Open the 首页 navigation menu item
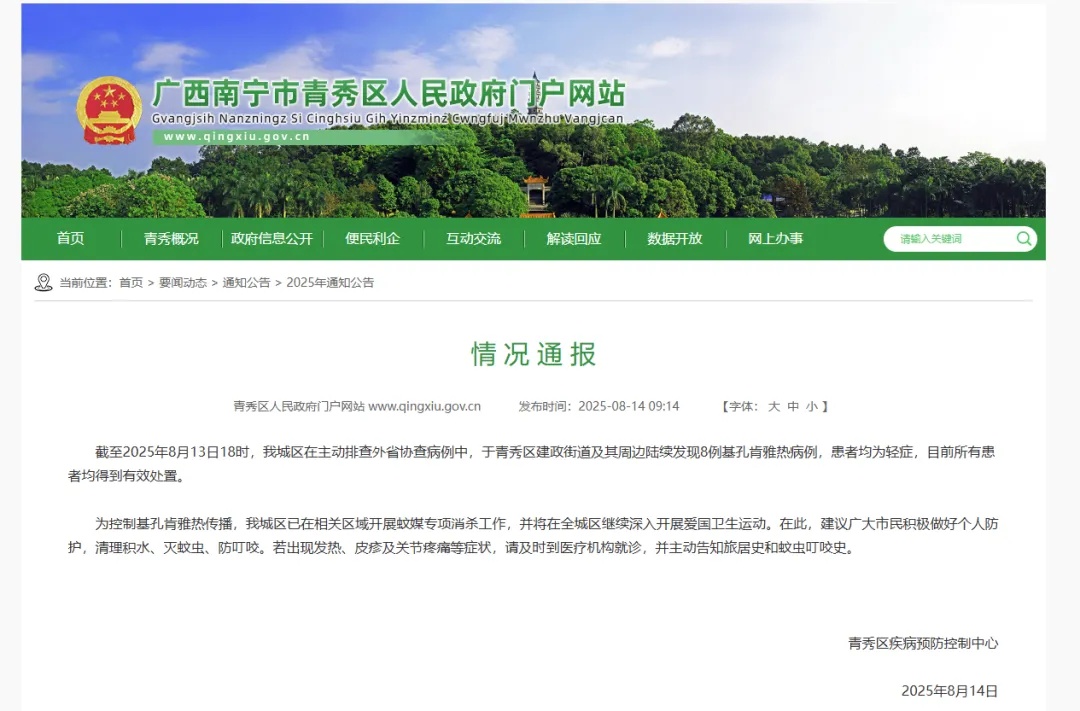This screenshot has width=1080, height=711. [71, 239]
